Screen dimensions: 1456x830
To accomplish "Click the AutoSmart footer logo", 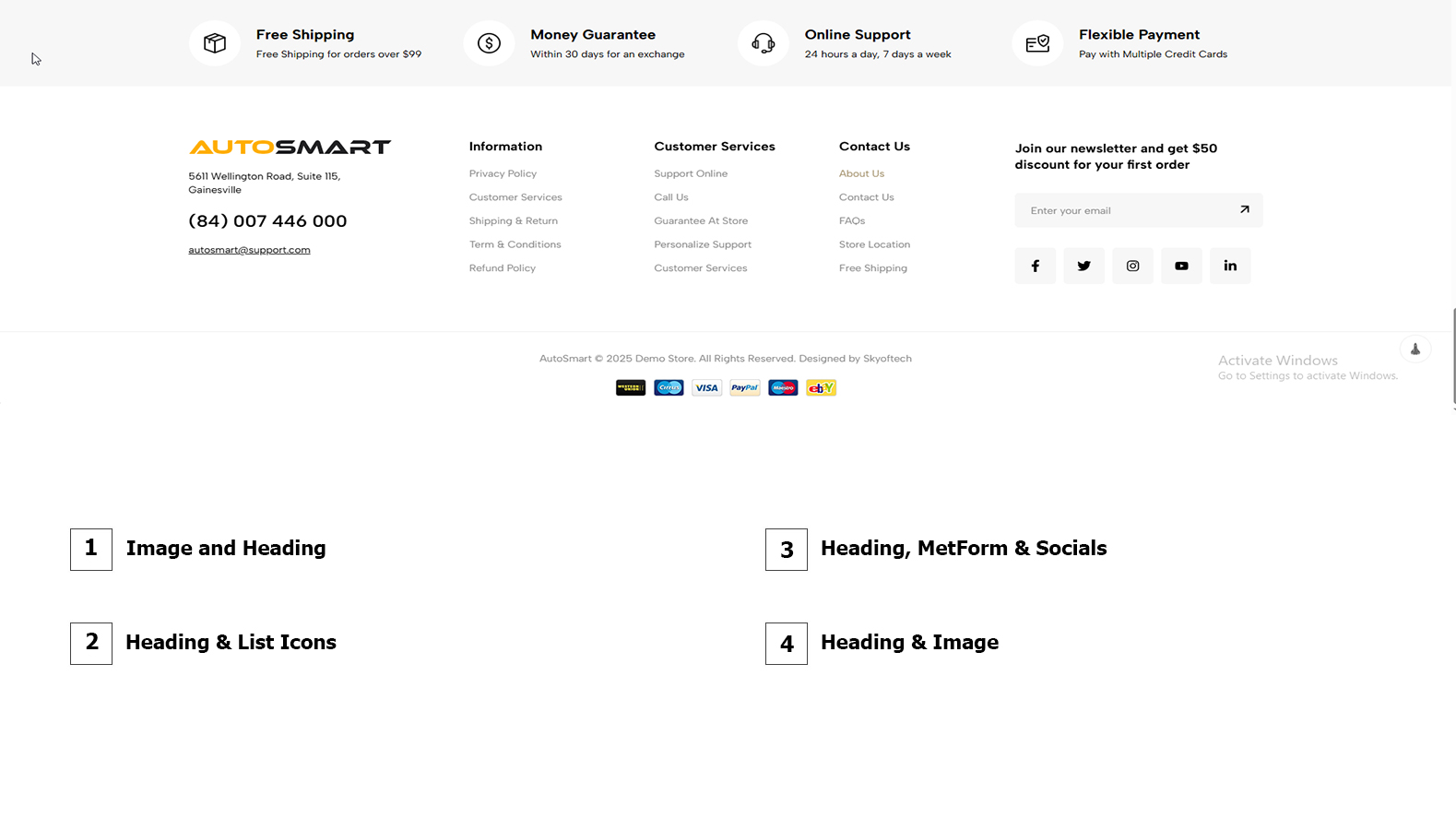I will (x=290, y=147).
